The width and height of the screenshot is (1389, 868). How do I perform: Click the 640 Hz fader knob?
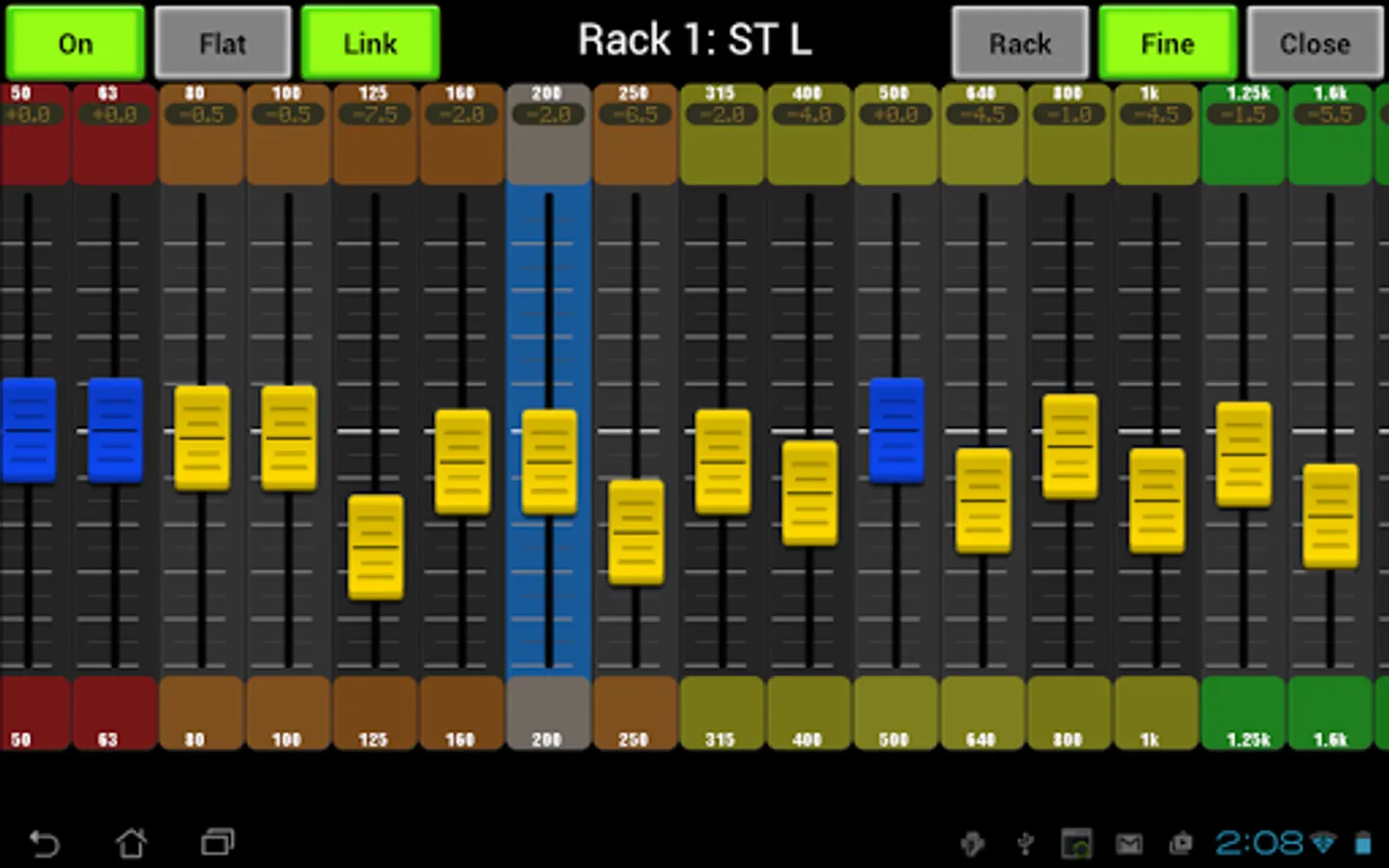click(x=984, y=501)
